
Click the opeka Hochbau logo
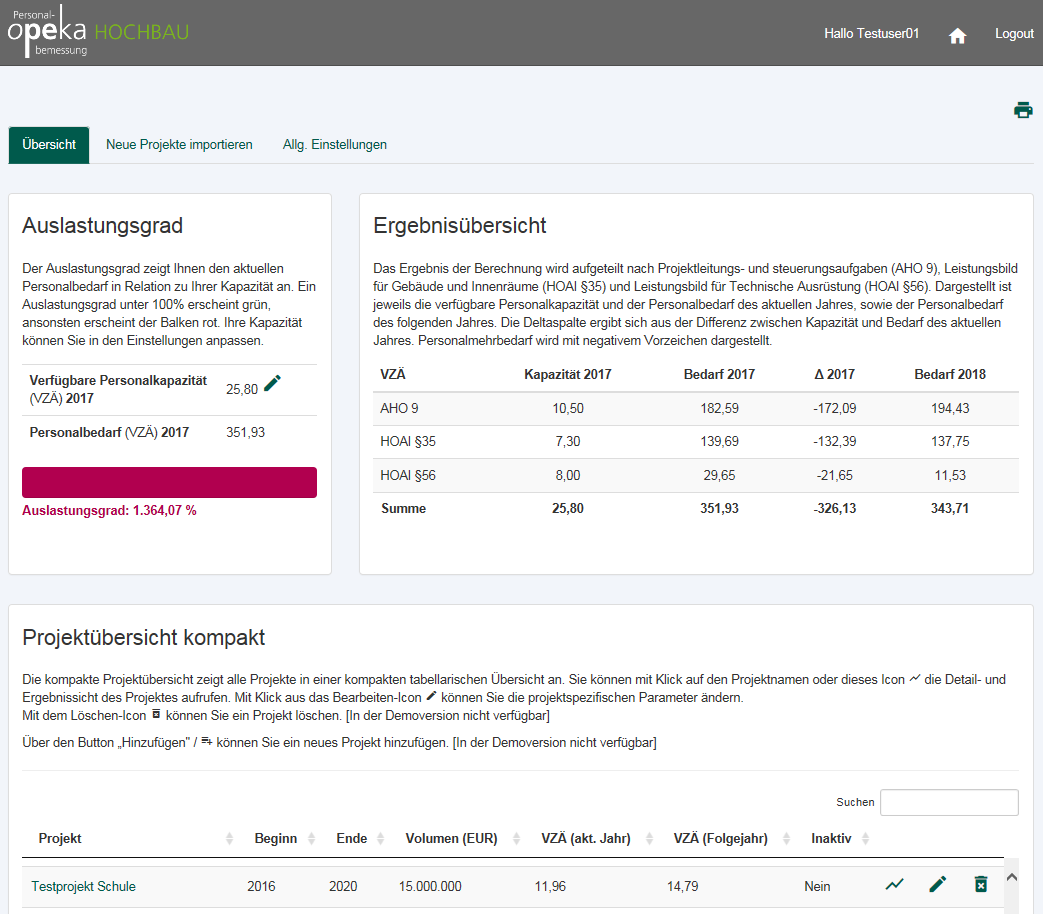click(97, 33)
